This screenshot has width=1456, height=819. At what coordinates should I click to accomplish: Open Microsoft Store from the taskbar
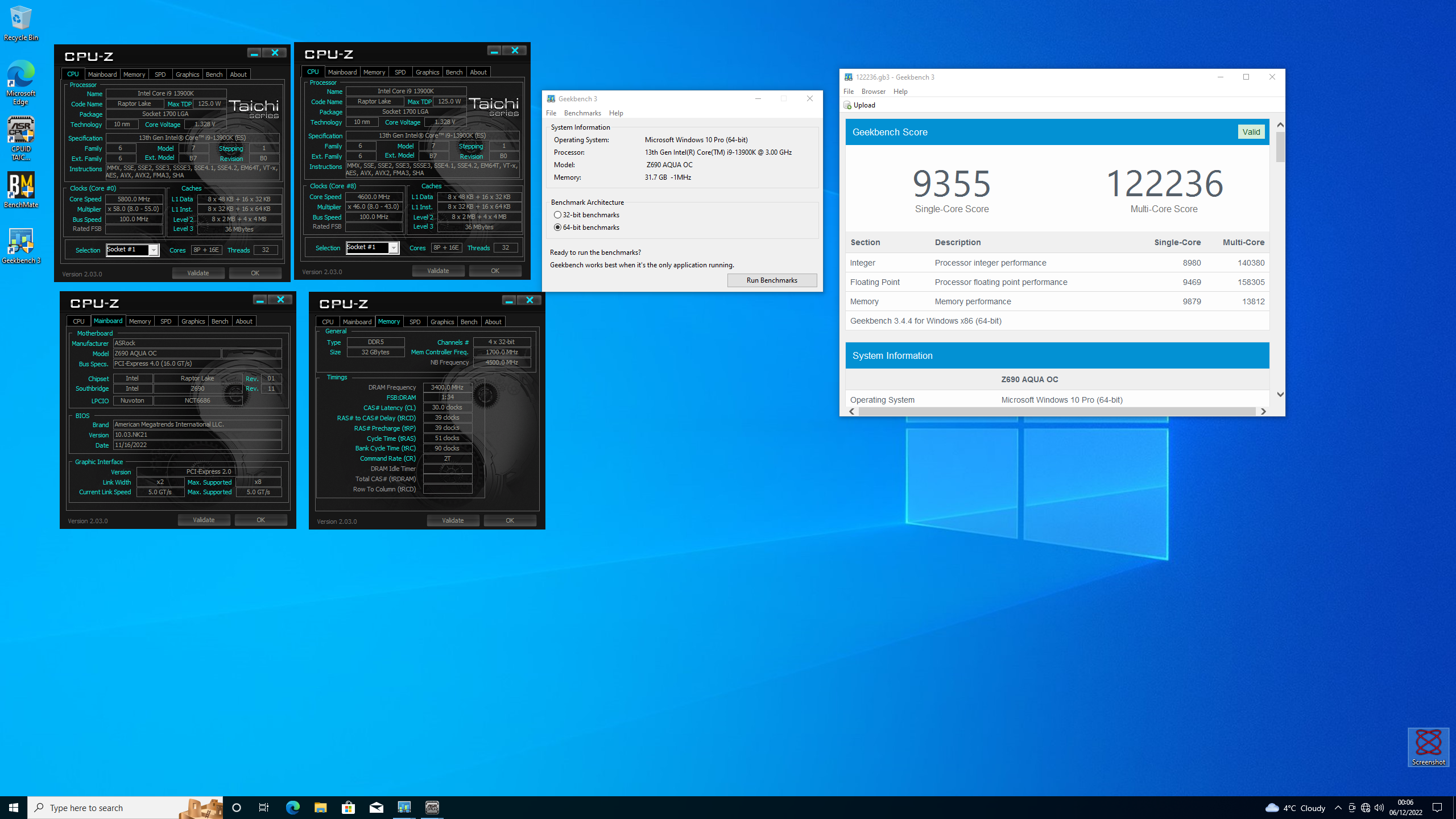(348, 808)
